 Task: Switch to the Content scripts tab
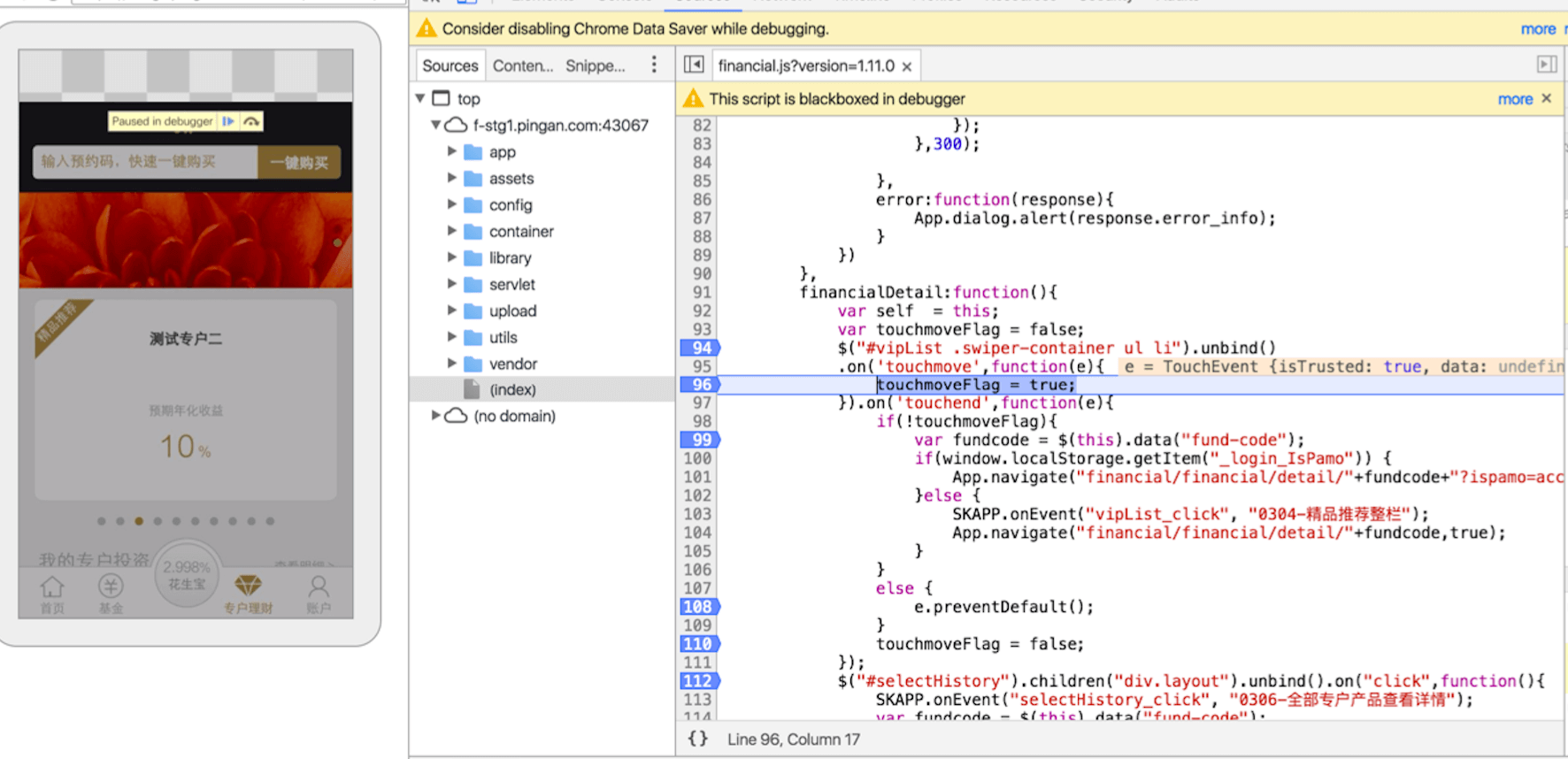[523, 65]
